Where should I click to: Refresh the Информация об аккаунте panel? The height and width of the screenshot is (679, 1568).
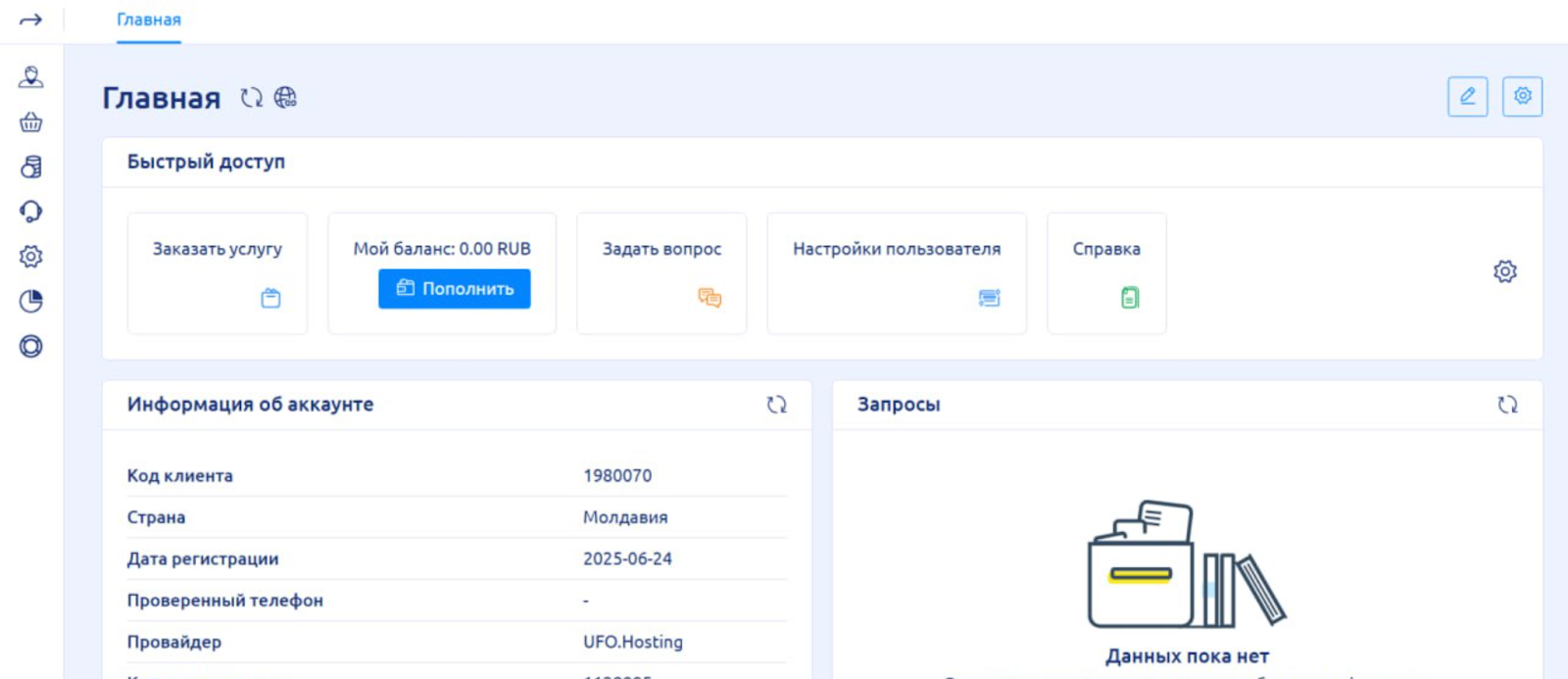[777, 405]
